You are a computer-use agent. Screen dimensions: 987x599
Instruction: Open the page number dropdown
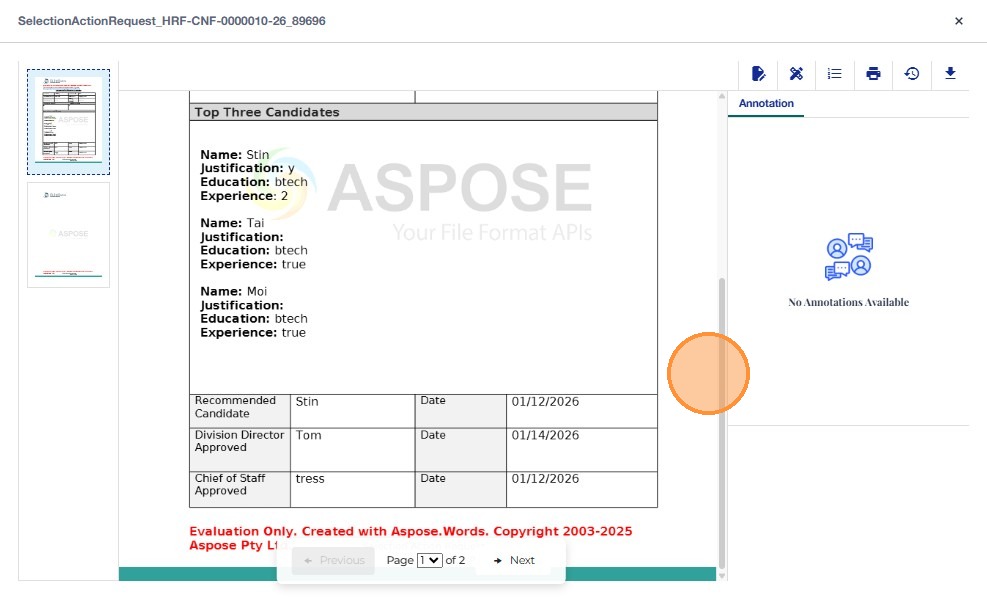click(429, 560)
